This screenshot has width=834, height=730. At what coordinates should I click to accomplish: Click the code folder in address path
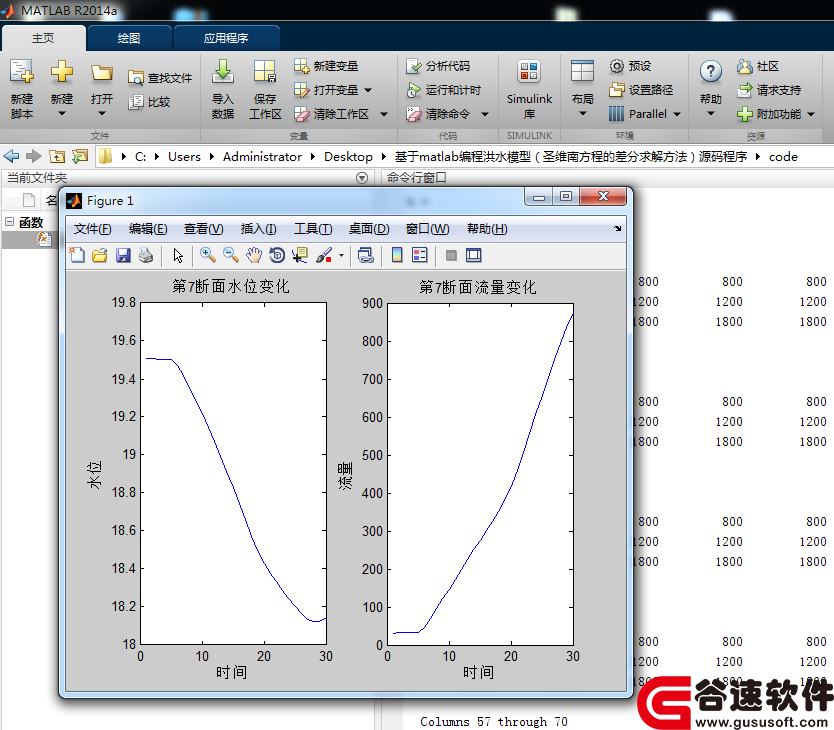[x=783, y=157]
